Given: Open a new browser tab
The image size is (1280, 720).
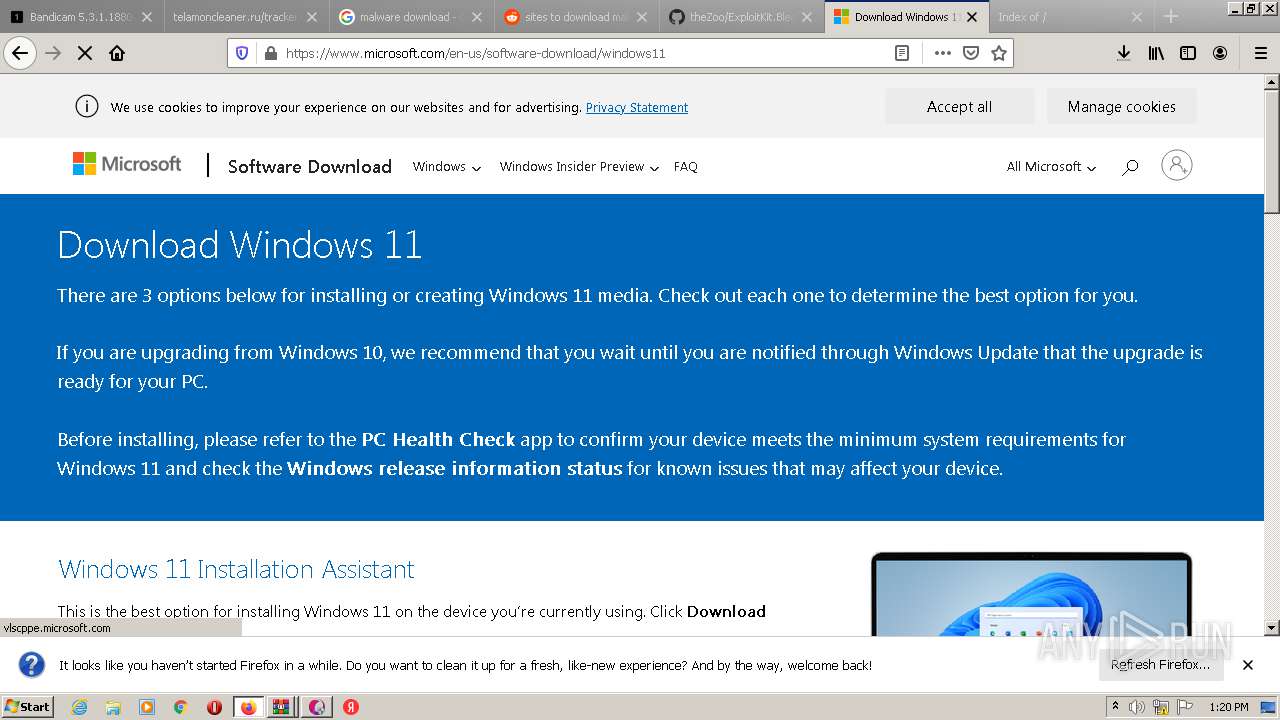Looking at the screenshot, I should click(1171, 16).
